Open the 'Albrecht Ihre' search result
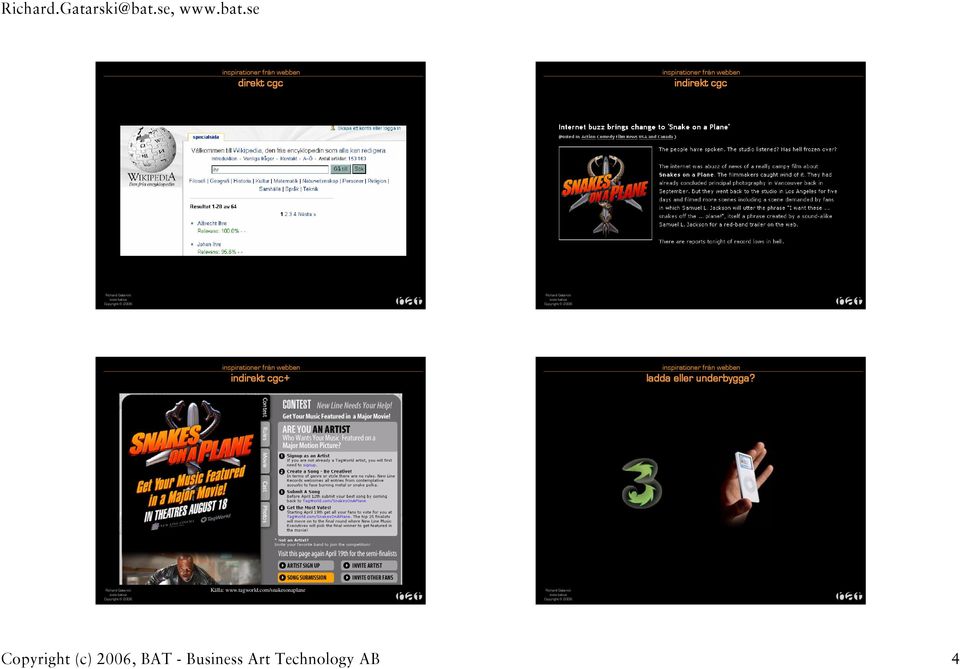This screenshot has width=960, height=669. [212, 223]
